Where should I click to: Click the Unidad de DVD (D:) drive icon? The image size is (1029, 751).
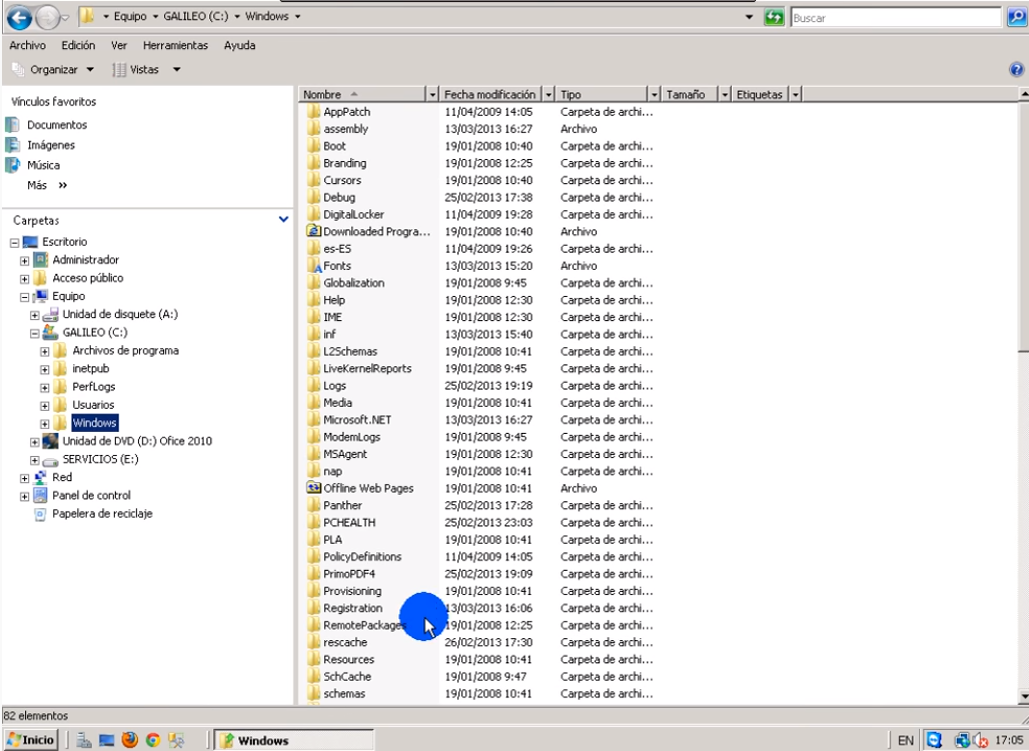[x=51, y=441]
